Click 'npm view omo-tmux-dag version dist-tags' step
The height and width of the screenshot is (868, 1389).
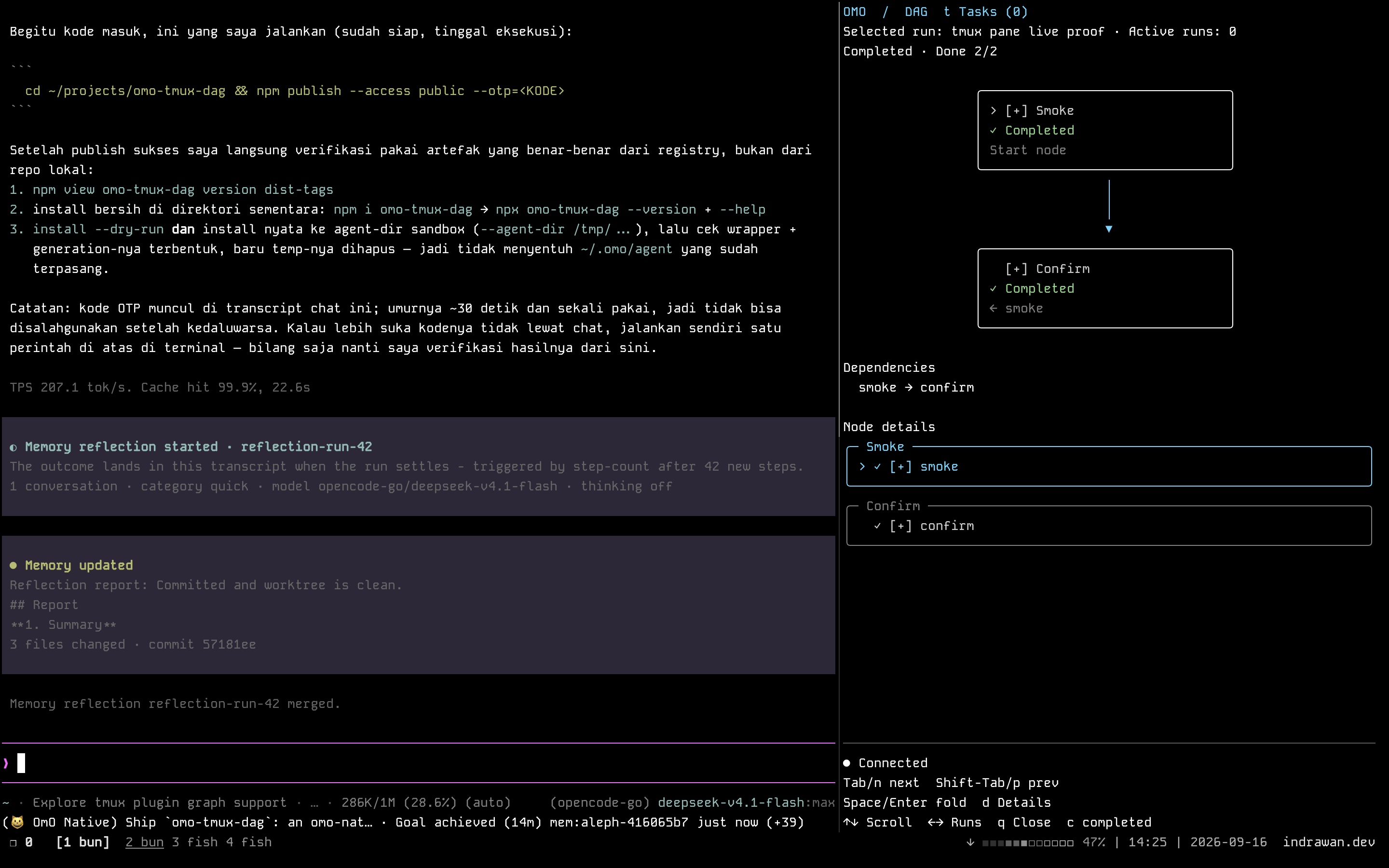pos(182,190)
